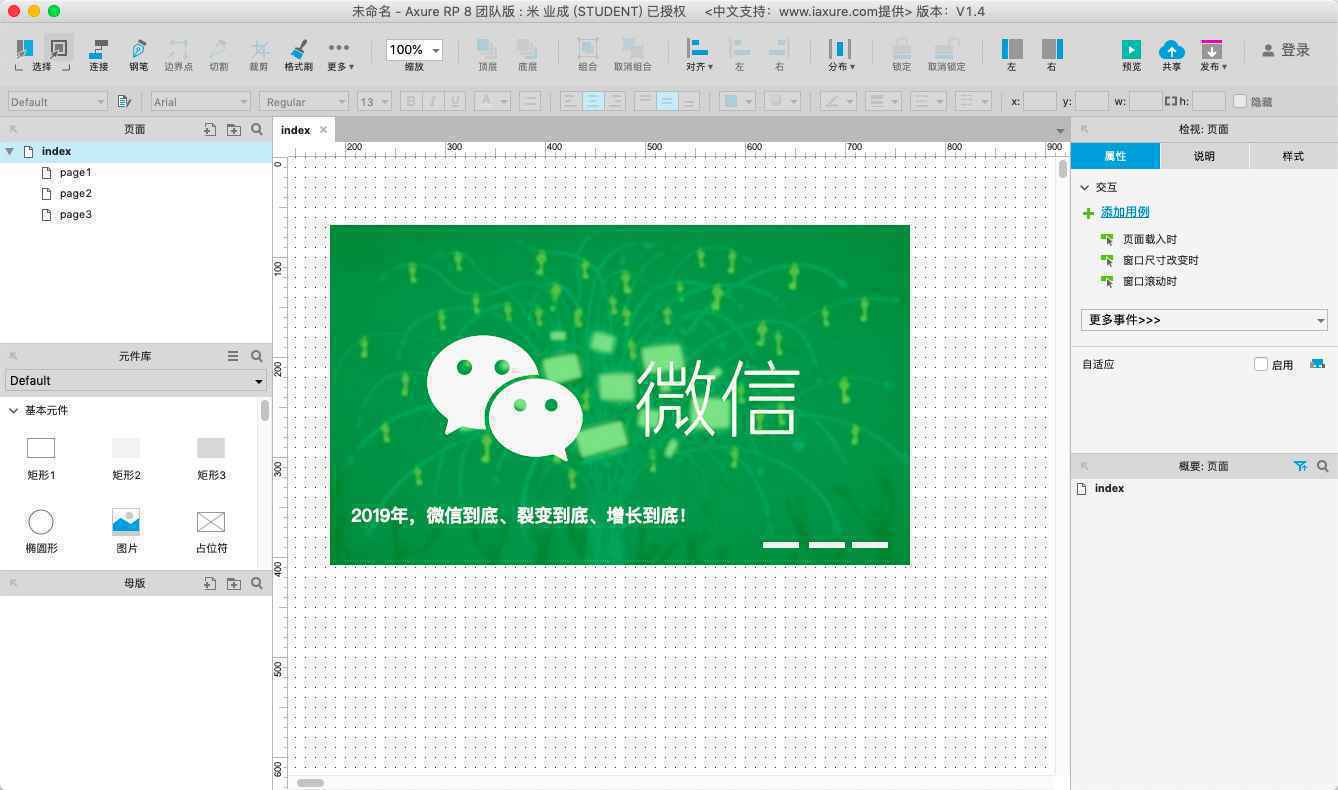Open the fill color swatch dropdown
Image resolution: width=1338 pixels, height=790 pixels.
[737, 101]
